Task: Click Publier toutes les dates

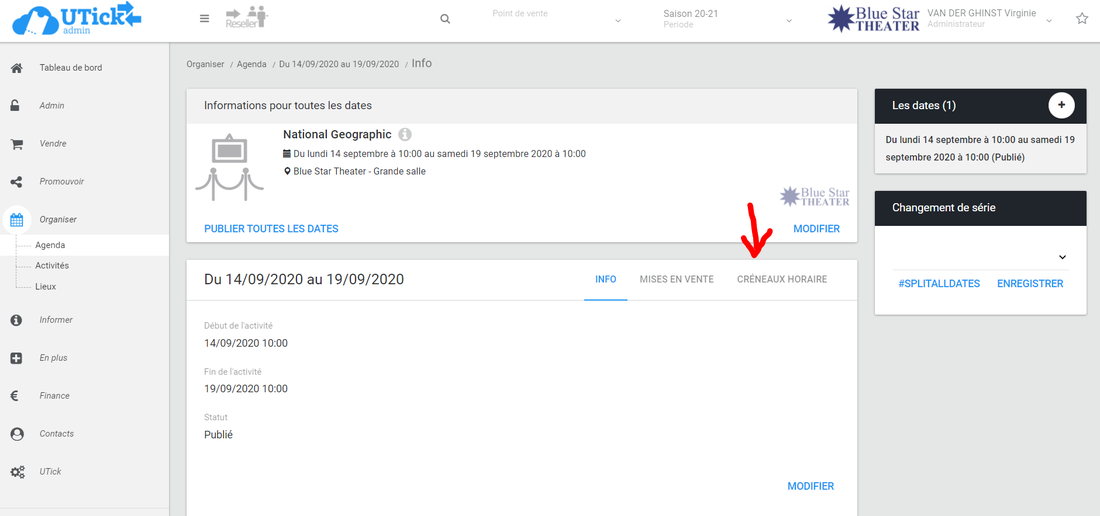Action: coord(271,229)
